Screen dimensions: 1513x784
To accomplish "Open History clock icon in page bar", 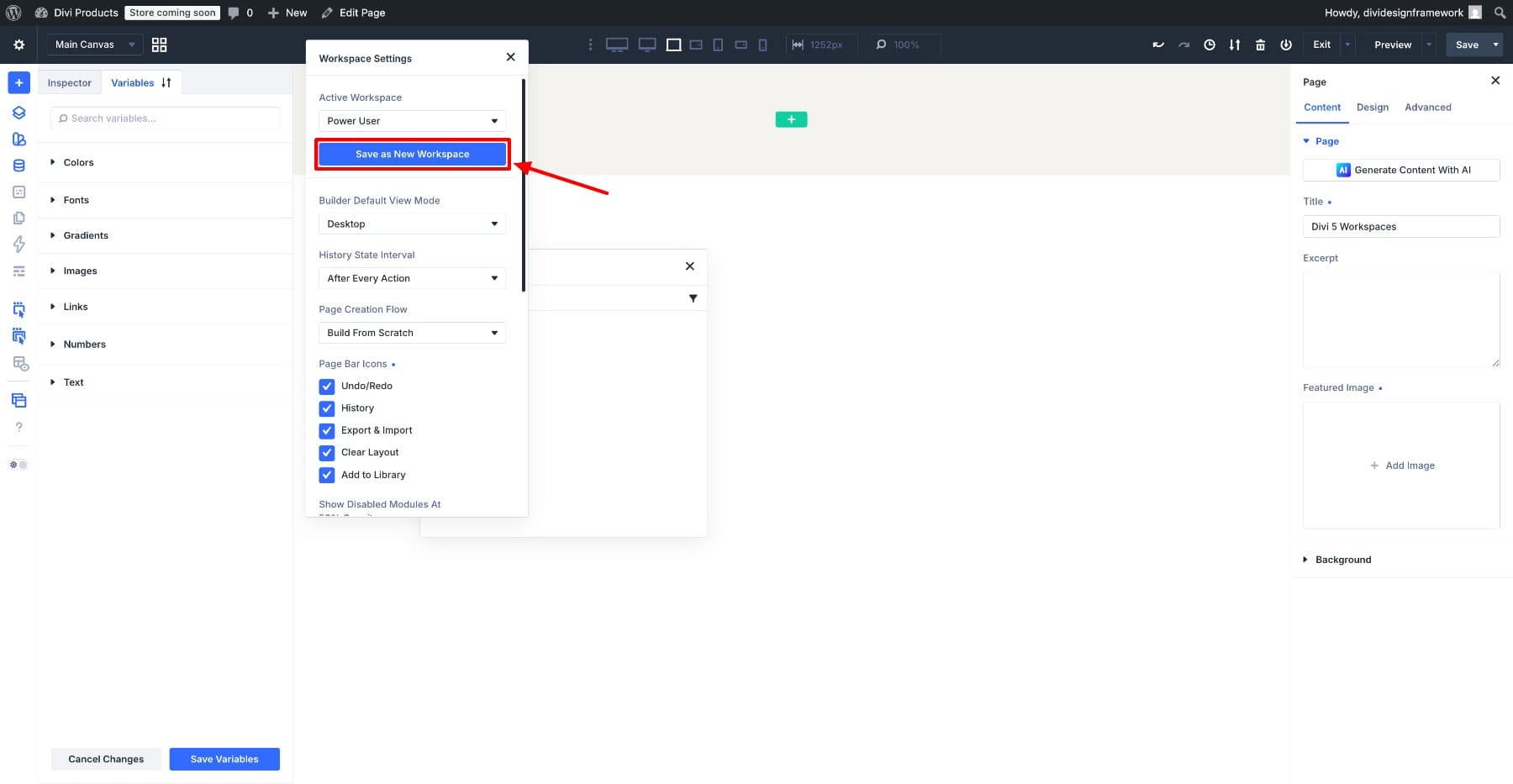I will (x=1209, y=45).
